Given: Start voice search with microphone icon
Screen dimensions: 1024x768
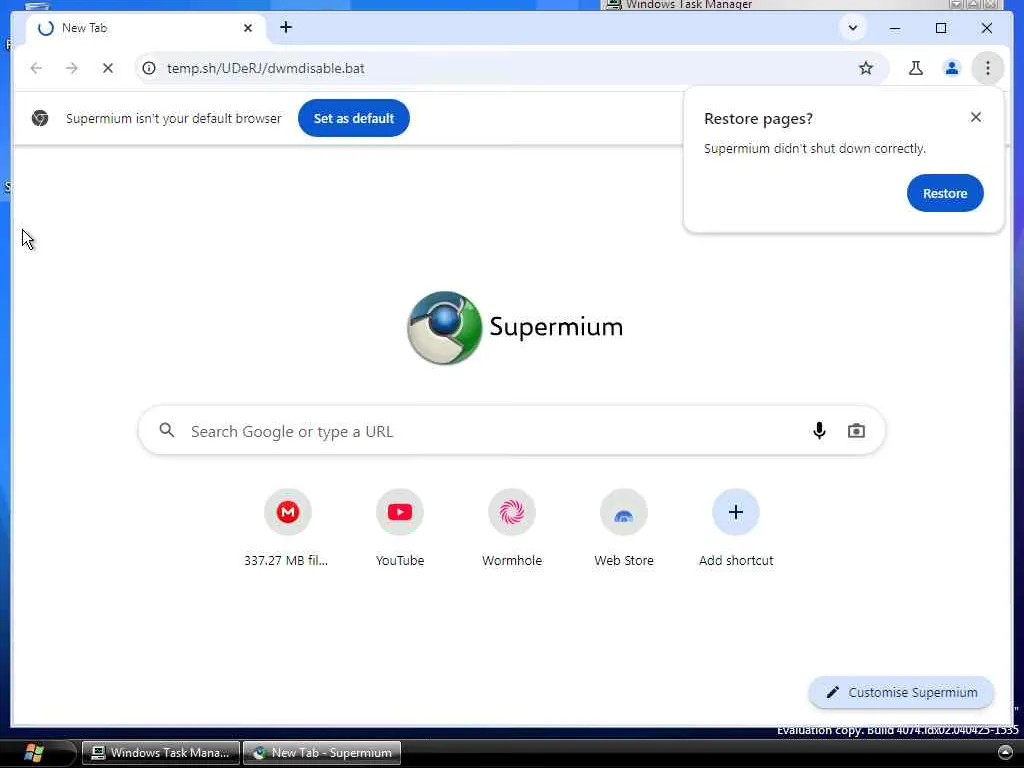Looking at the screenshot, I should (819, 431).
